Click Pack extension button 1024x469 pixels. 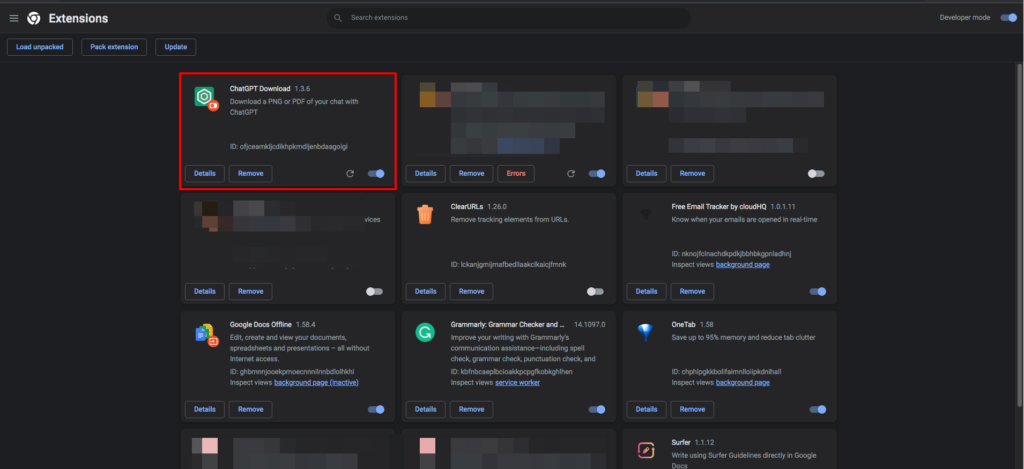[x=114, y=47]
